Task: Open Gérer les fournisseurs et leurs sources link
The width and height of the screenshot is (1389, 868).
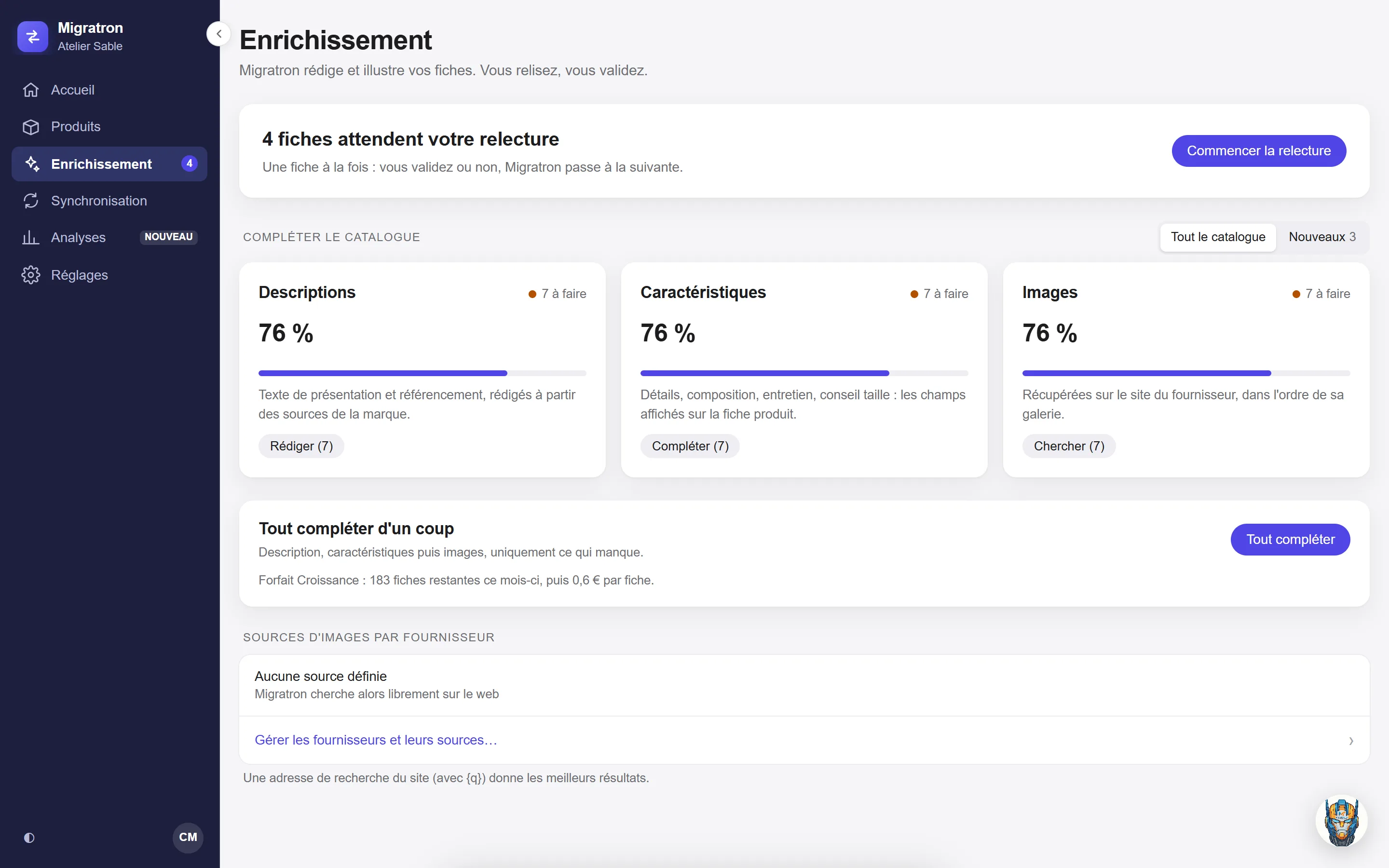Action: (x=376, y=740)
